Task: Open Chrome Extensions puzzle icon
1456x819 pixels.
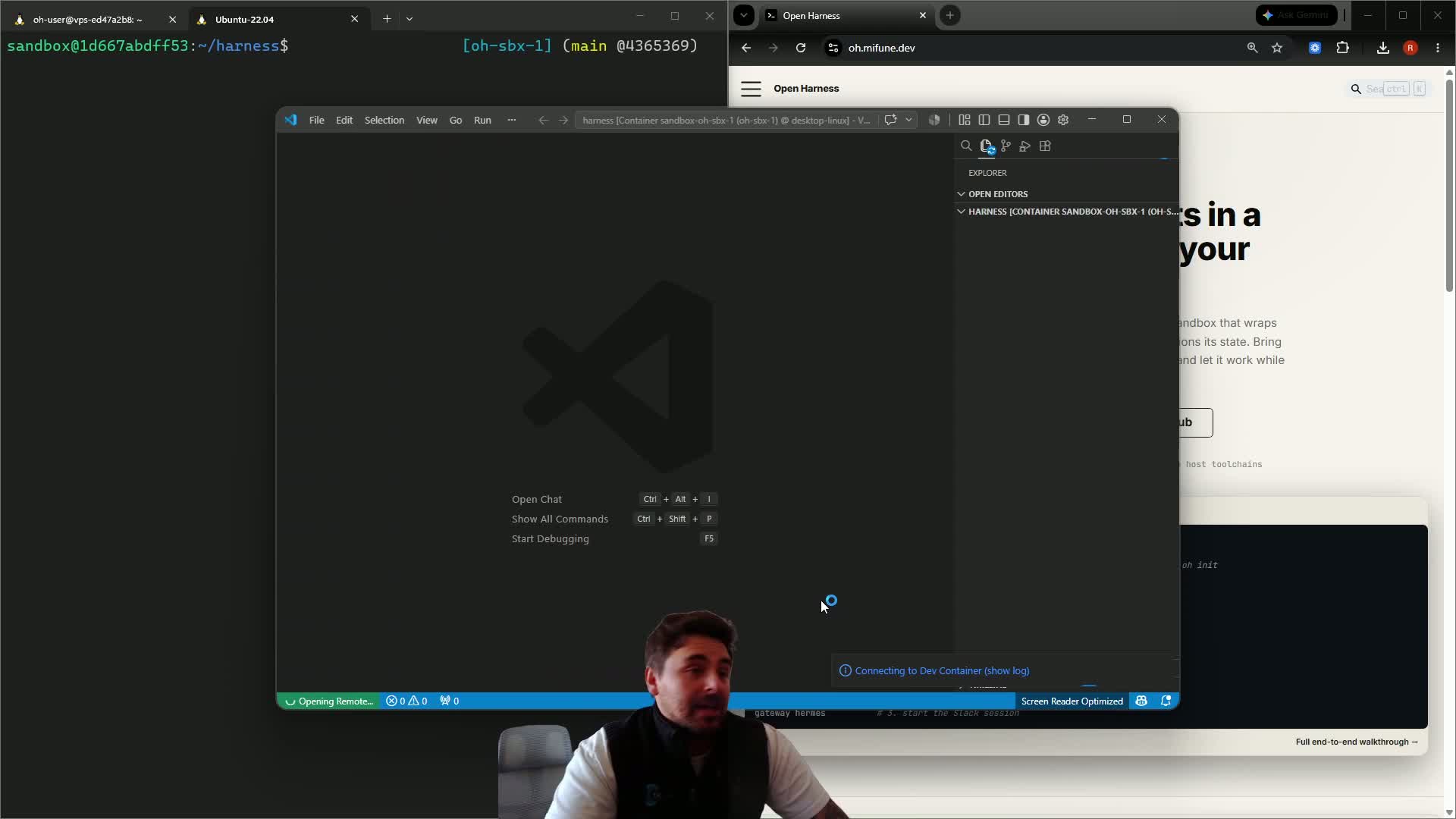Action: click(x=1343, y=48)
